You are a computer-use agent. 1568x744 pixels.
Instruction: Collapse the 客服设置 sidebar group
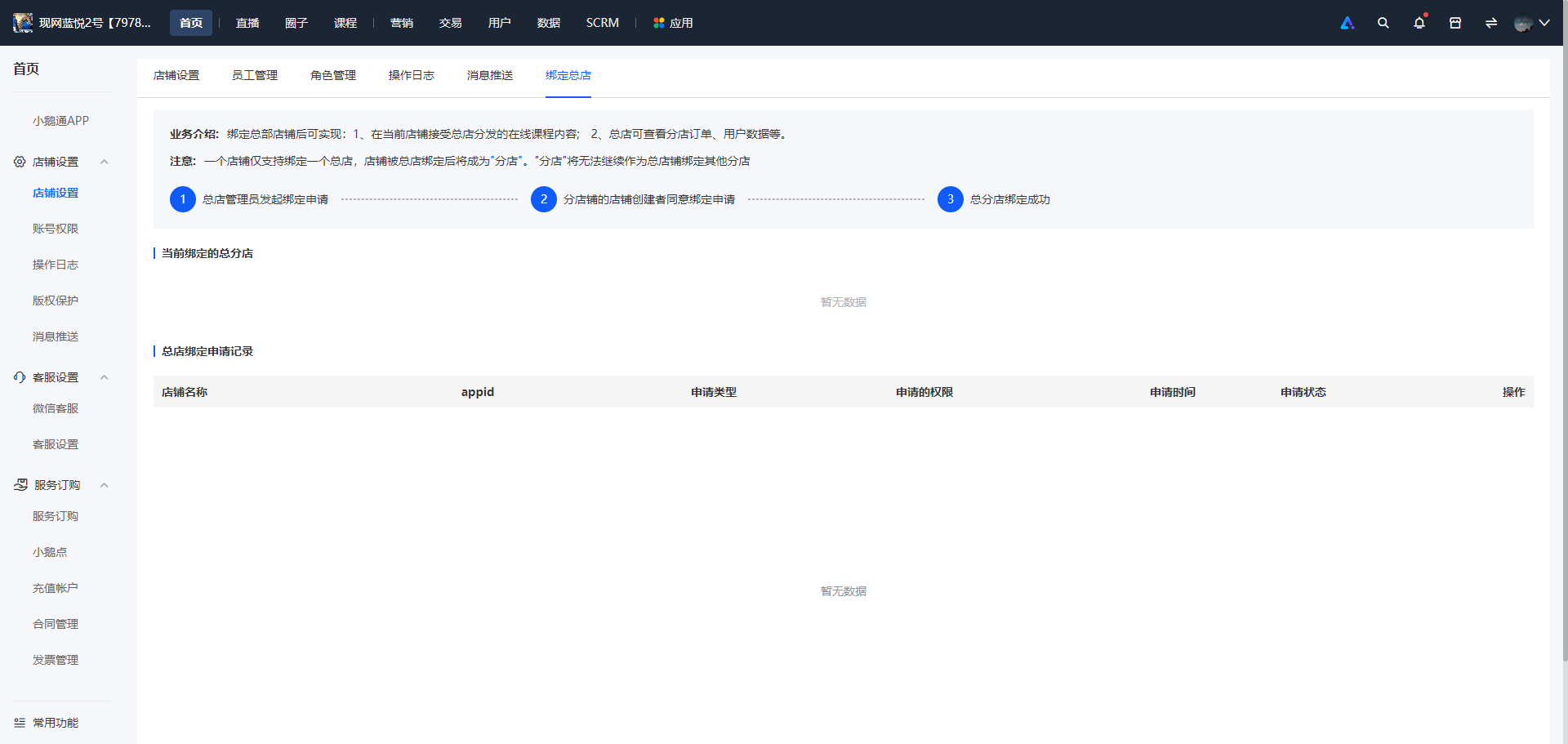point(105,377)
